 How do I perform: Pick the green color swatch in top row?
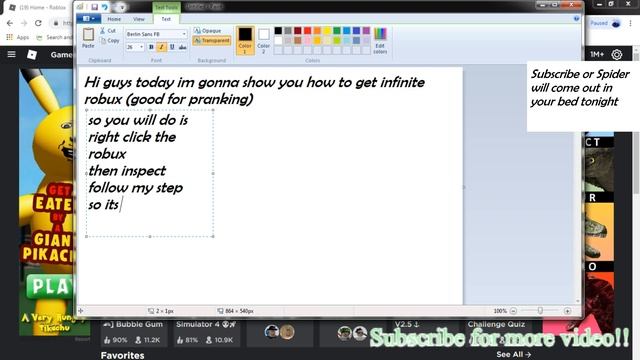(337, 31)
